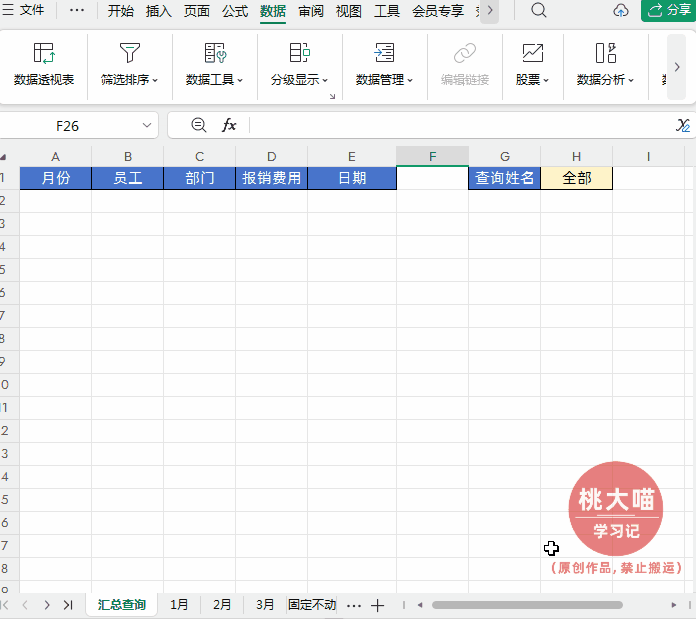The width and height of the screenshot is (696, 619).
Task: Click the formula bar icon at right end
Action: pyautogui.click(x=683, y=126)
